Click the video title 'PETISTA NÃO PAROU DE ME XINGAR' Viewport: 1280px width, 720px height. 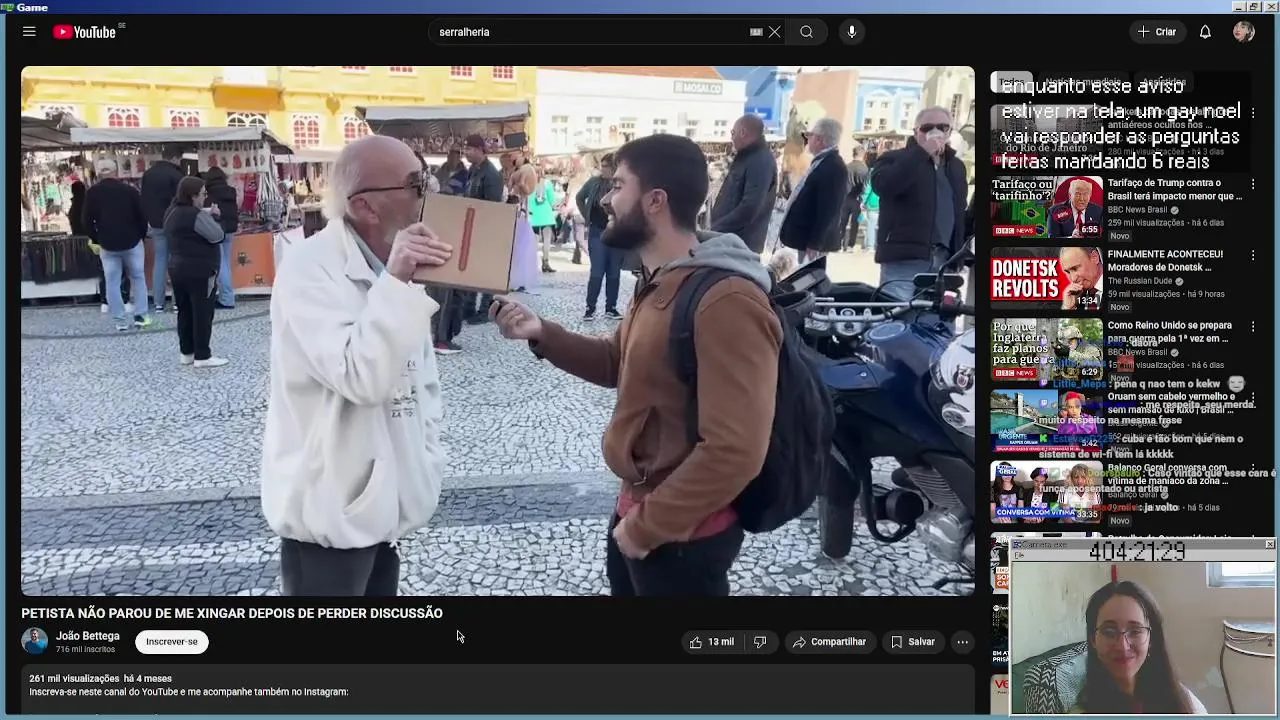tap(232, 613)
